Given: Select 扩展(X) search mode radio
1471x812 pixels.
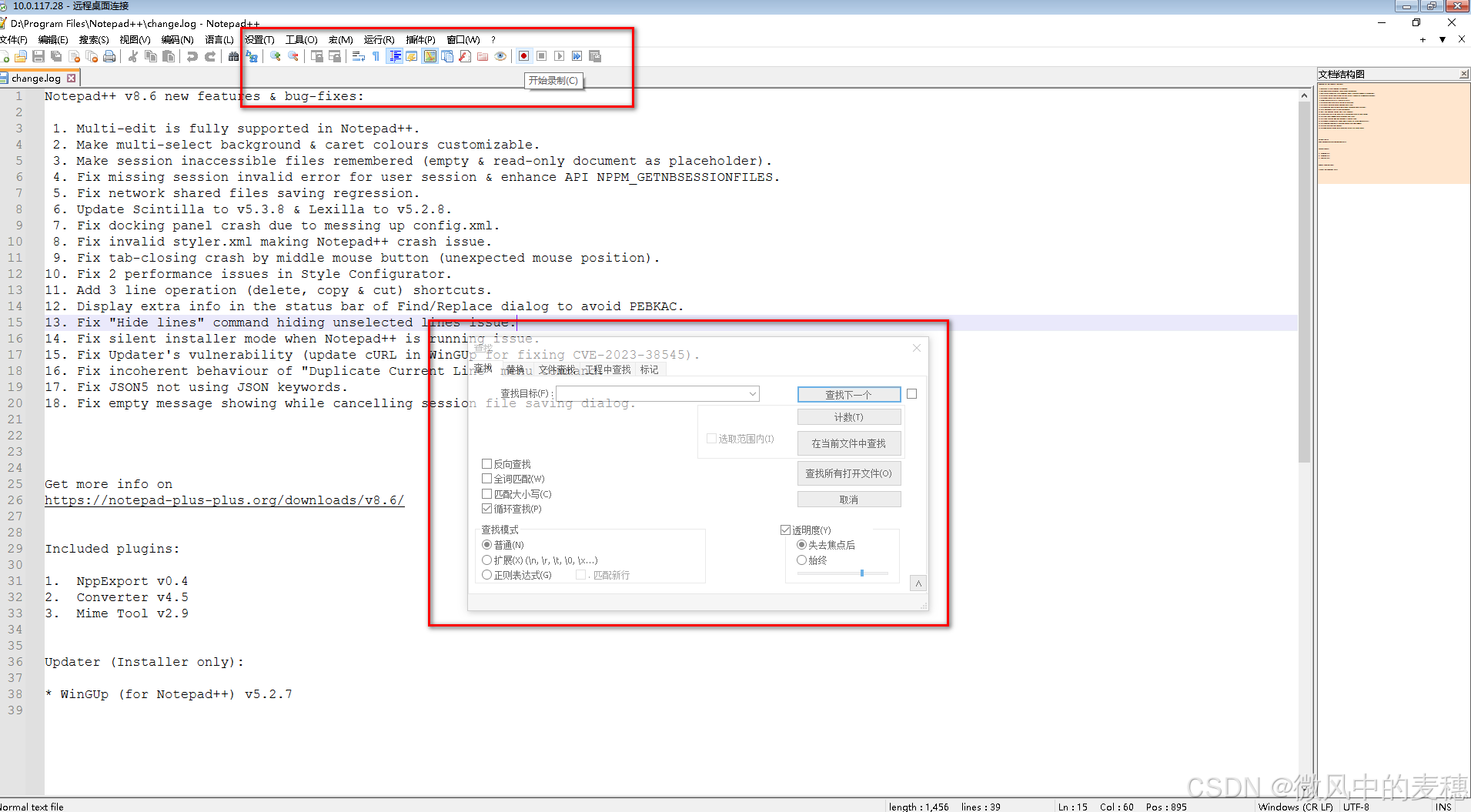Looking at the screenshot, I should (x=486, y=560).
